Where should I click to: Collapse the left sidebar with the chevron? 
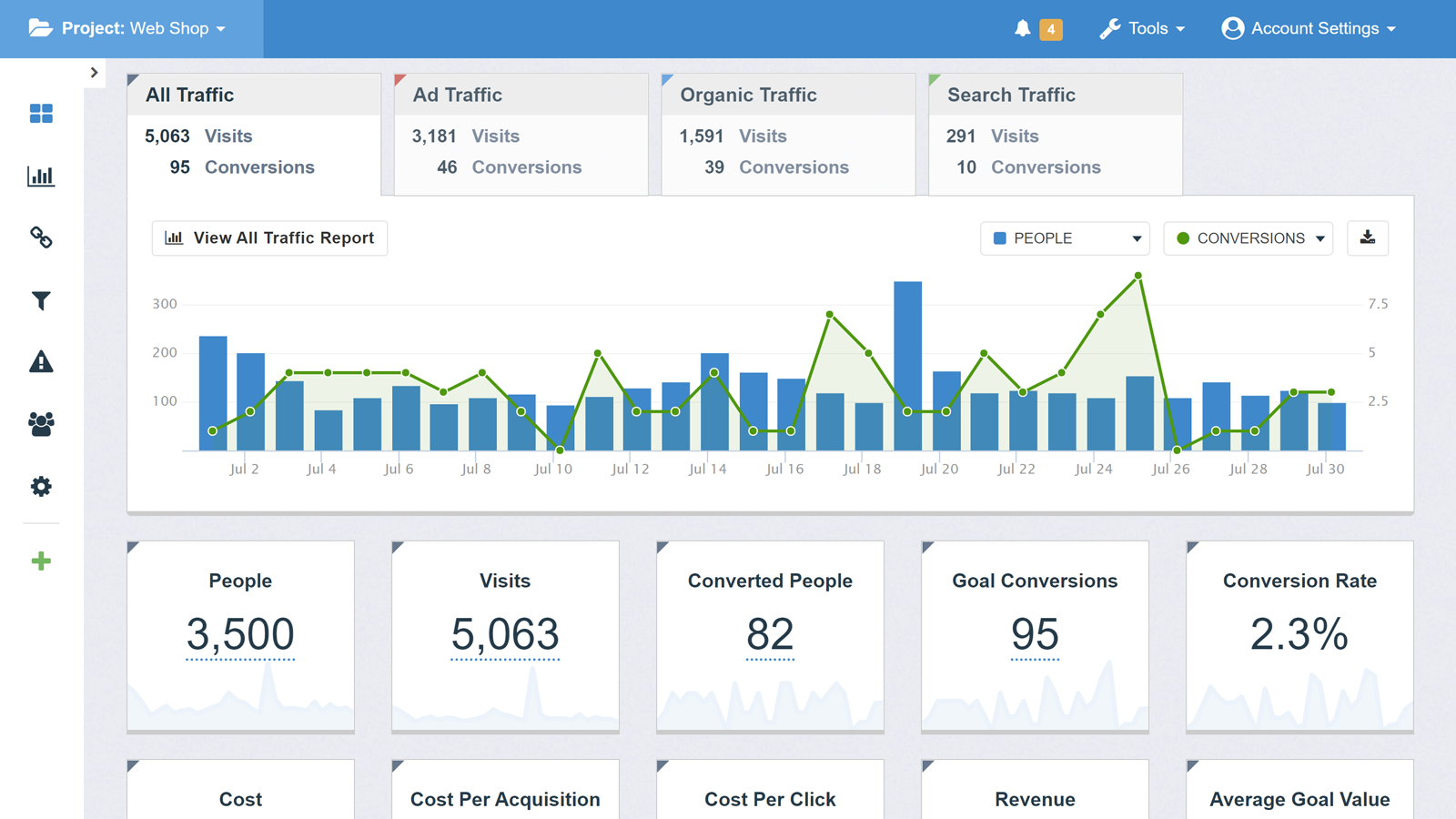click(x=95, y=72)
